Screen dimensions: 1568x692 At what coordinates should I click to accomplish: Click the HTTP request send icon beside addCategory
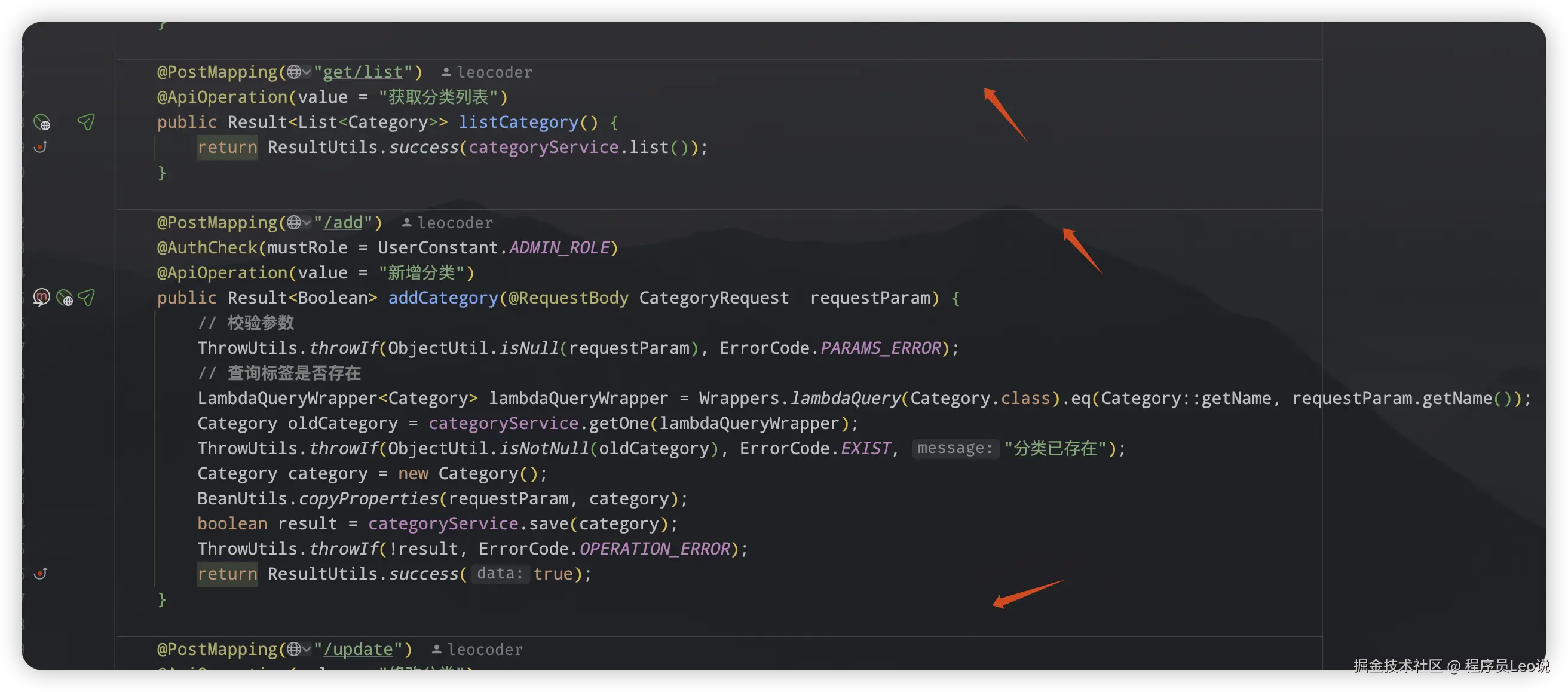(x=86, y=297)
